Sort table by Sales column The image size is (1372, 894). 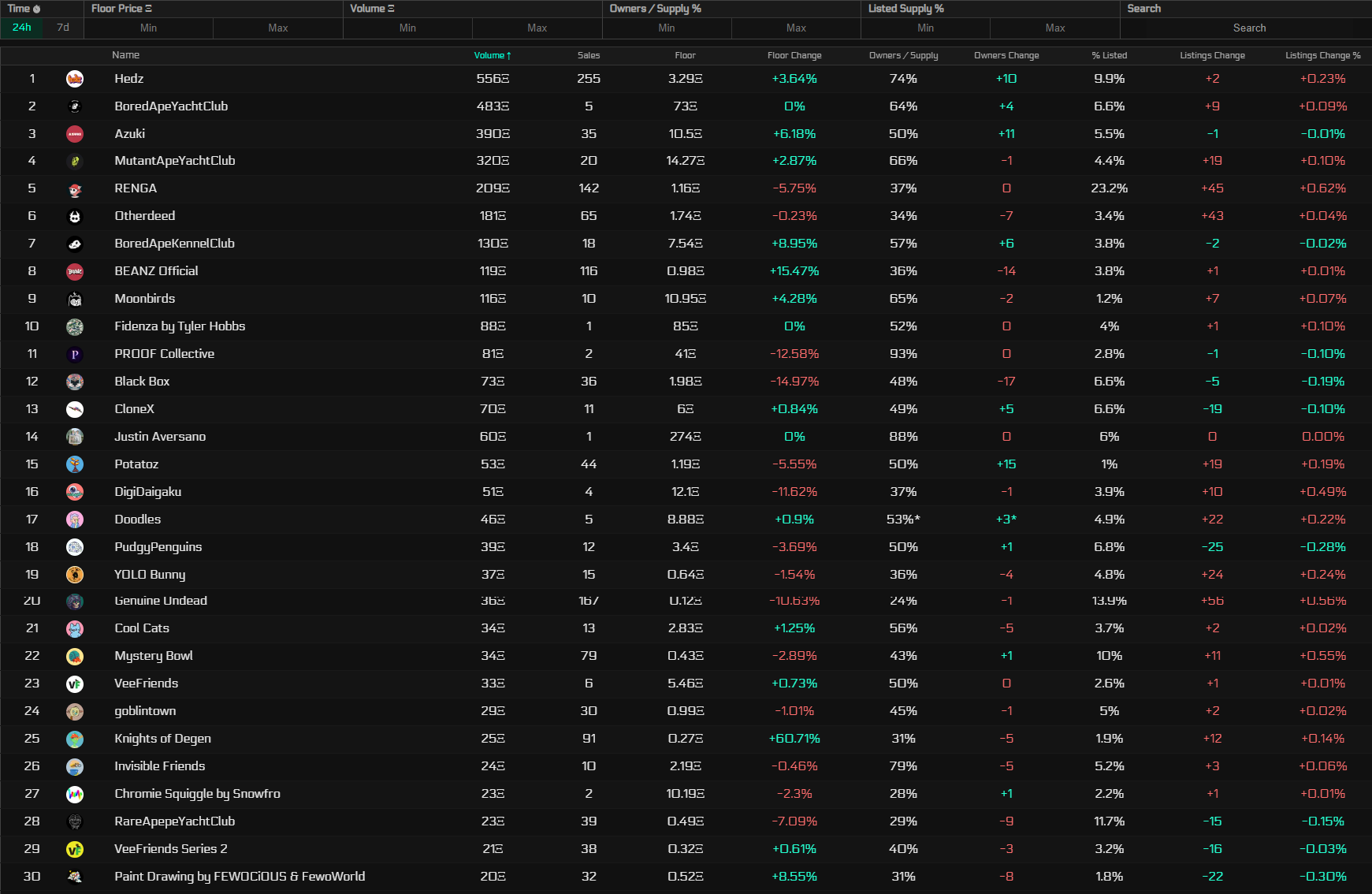coord(589,55)
